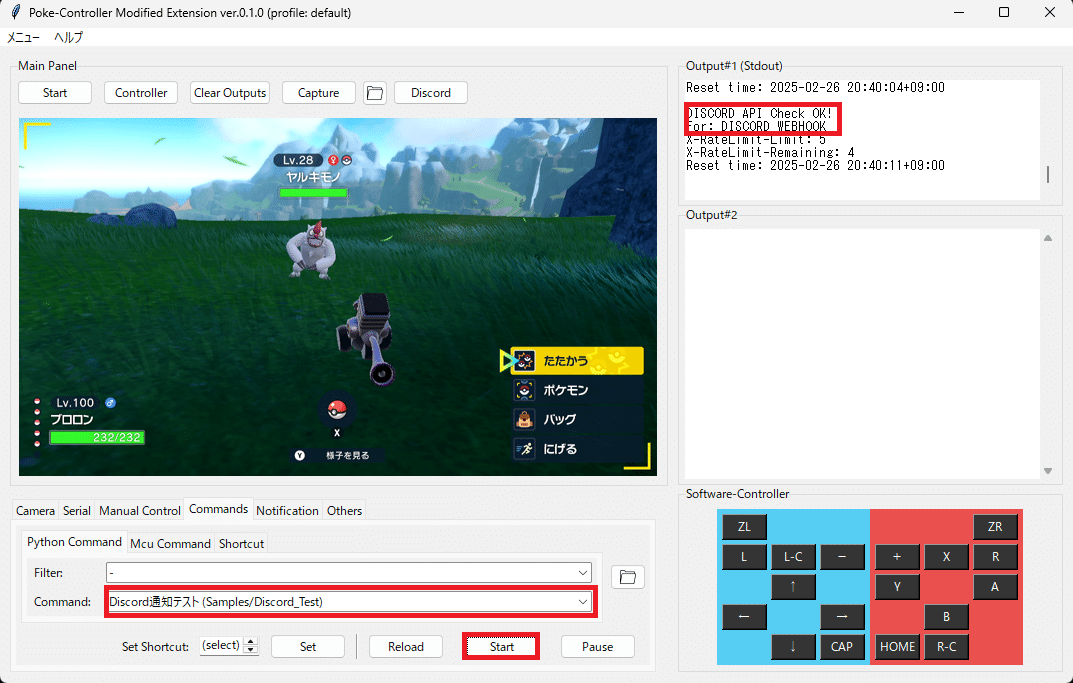The image size is (1073, 683).
Task: Click the Output#2 scrollbar down arrow
Action: tap(1048, 470)
